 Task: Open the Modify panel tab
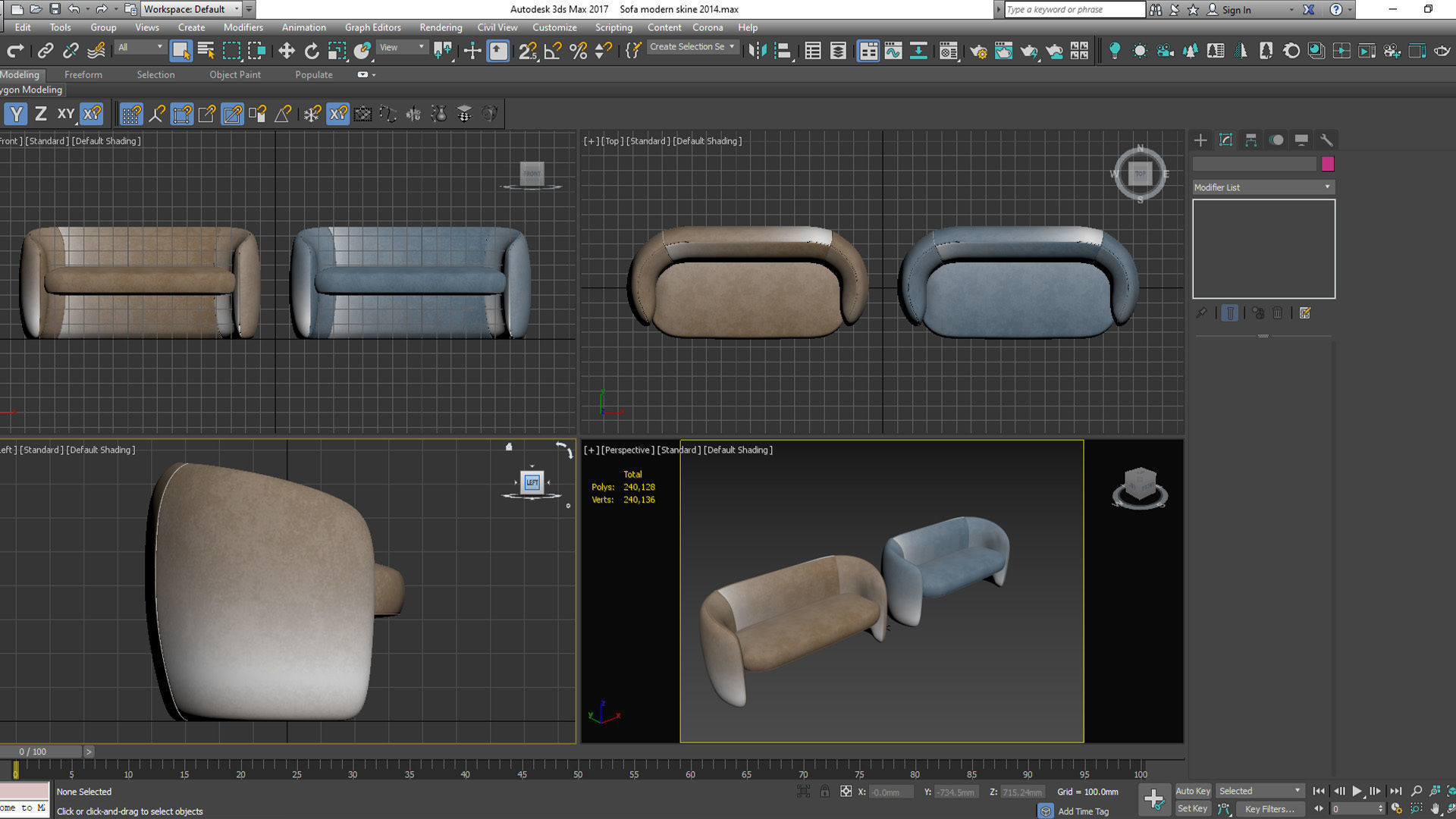click(1225, 140)
